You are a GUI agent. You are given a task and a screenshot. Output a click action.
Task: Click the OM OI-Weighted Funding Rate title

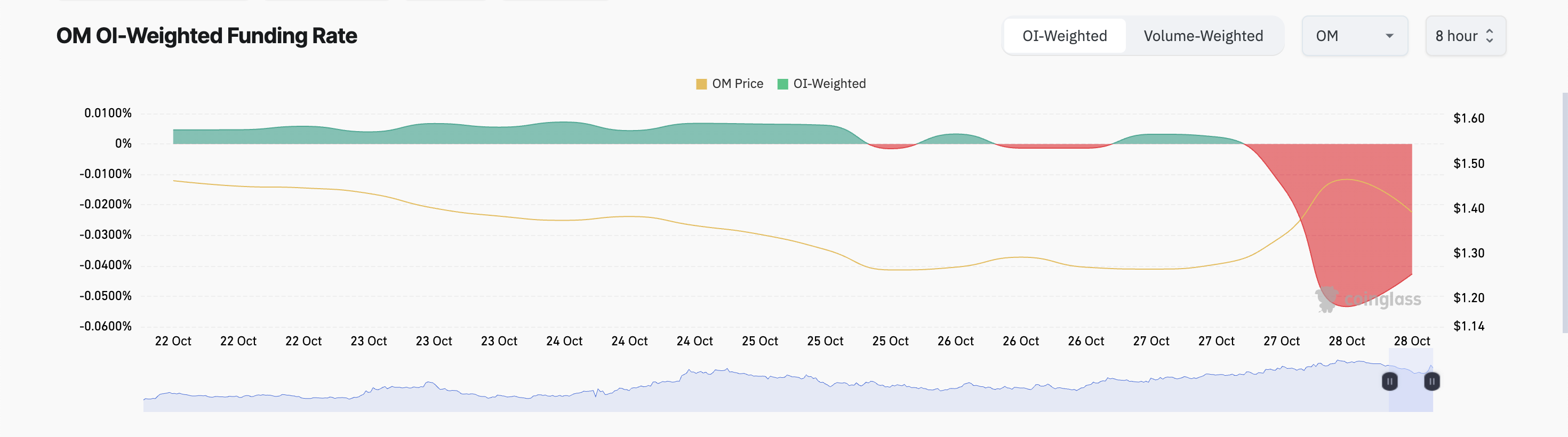tap(206, 36)
